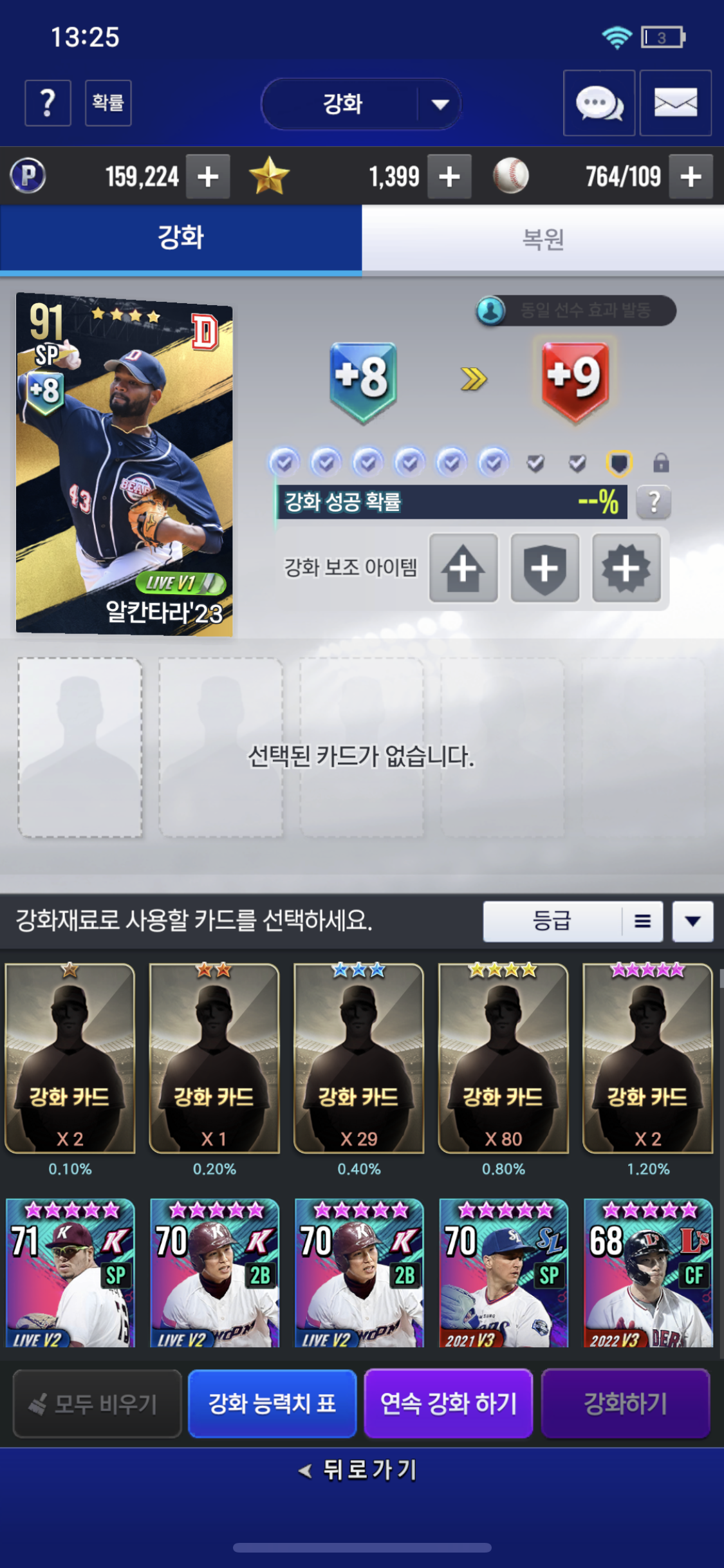Image resolution: width=724 pixels, height=1568 pixels.
Task: Select the 강화 tab
Action: [181, 239]
